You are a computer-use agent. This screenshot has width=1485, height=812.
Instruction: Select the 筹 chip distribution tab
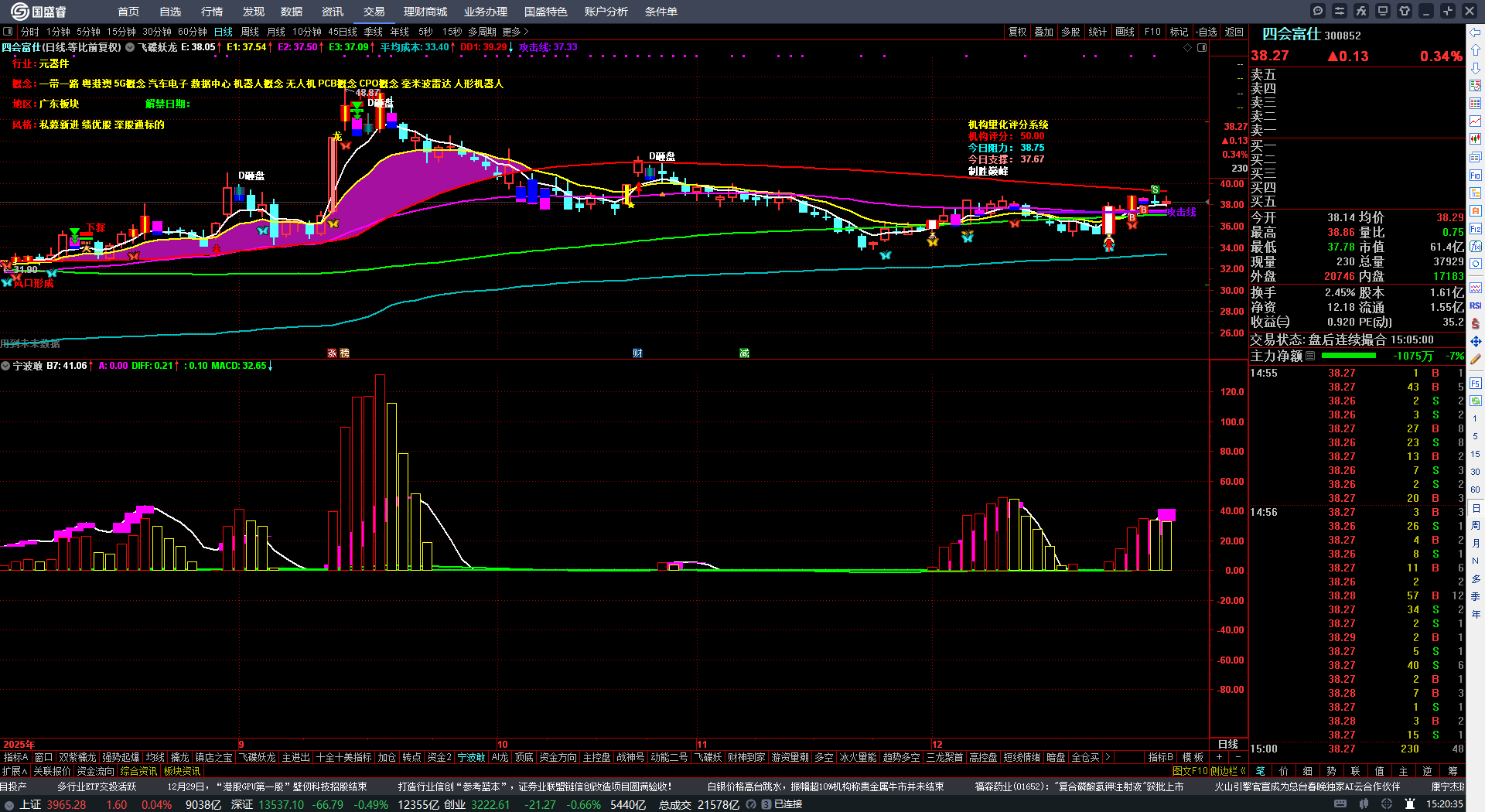(x=1453, y=771)
